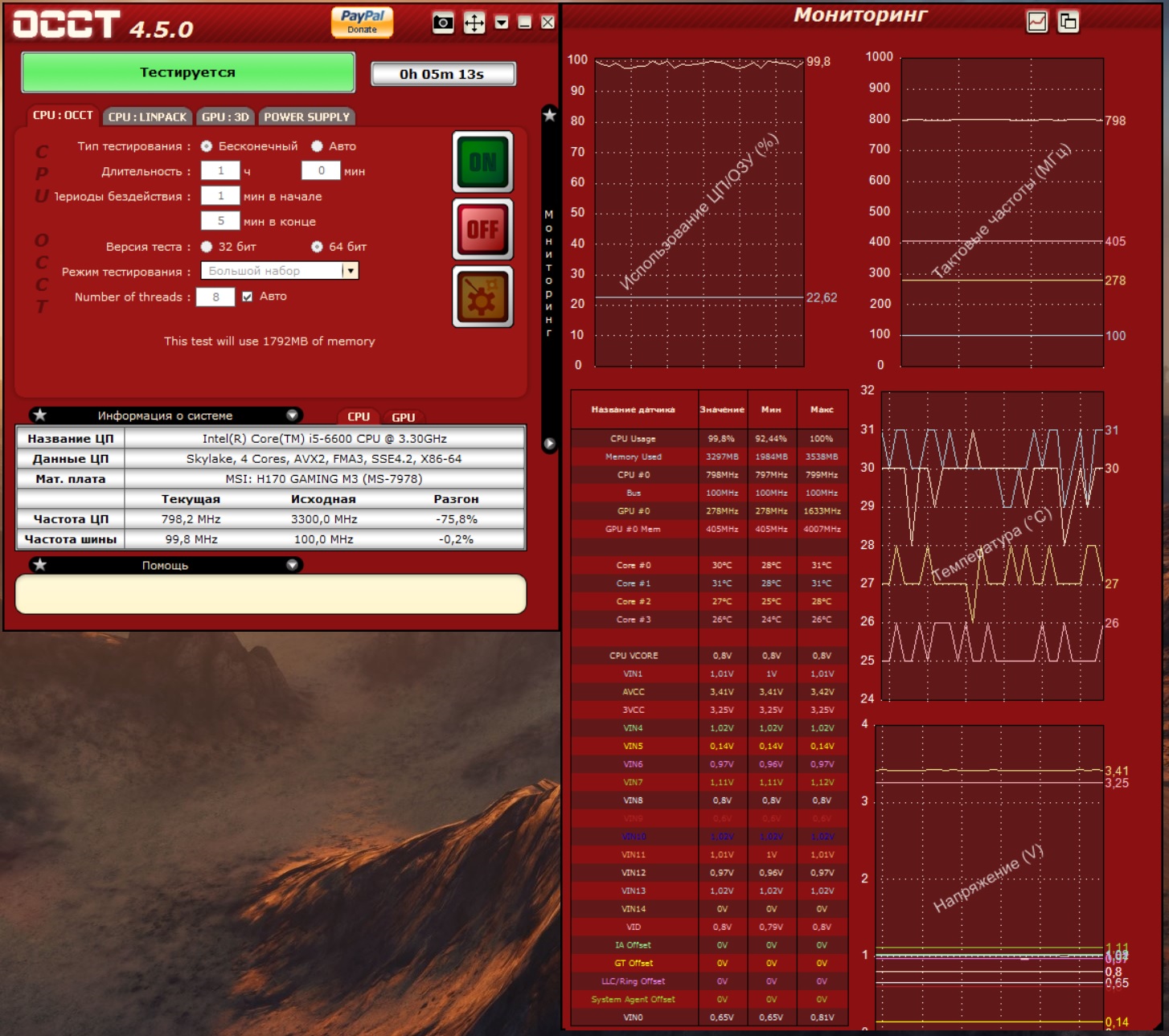
Task: Click the 3300,0 MHz original CPU frequency
Action: 324,519
